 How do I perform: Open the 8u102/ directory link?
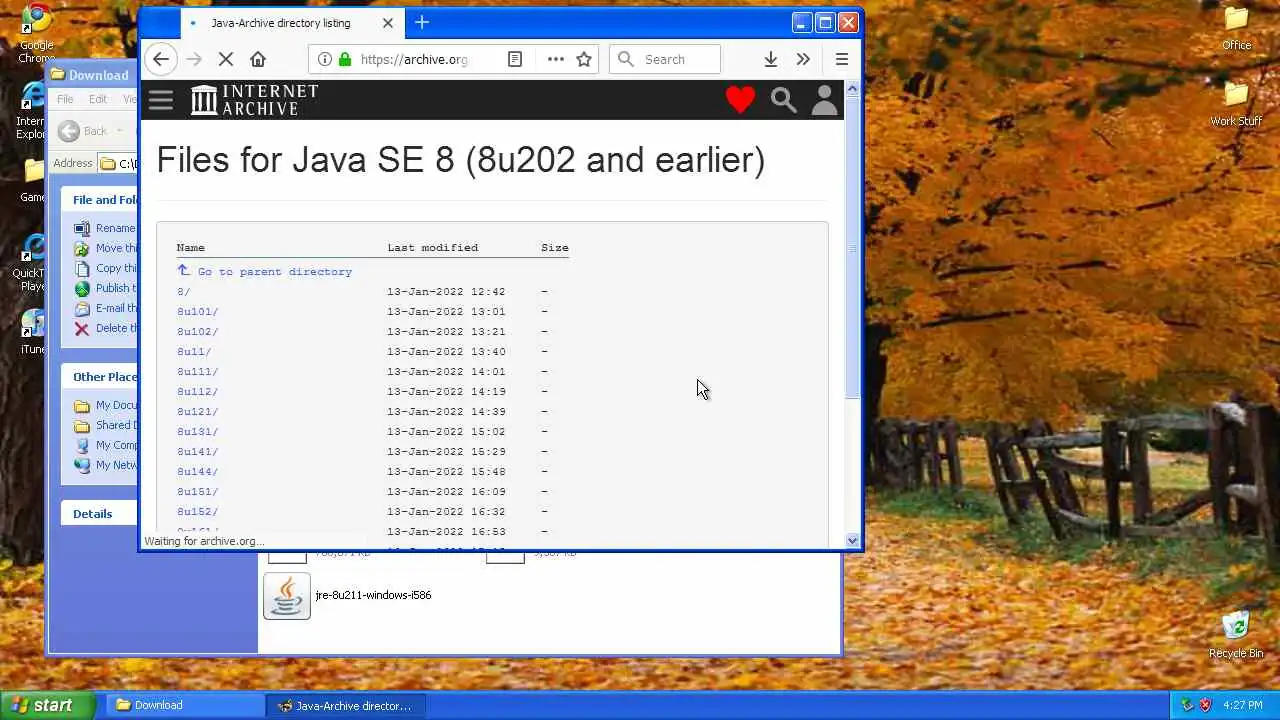coord(198,332)
